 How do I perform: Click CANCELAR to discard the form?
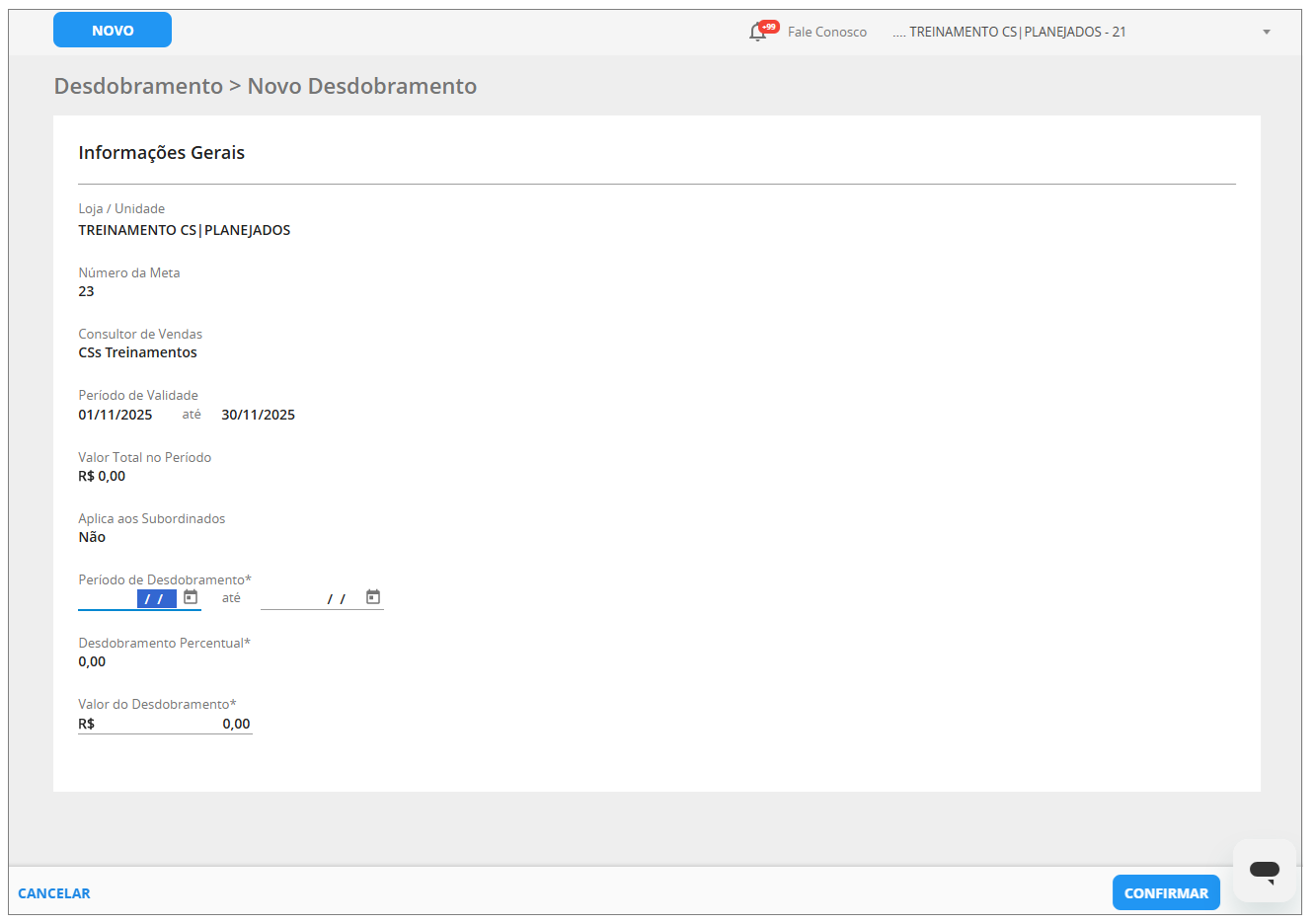[x=54, y=893]
